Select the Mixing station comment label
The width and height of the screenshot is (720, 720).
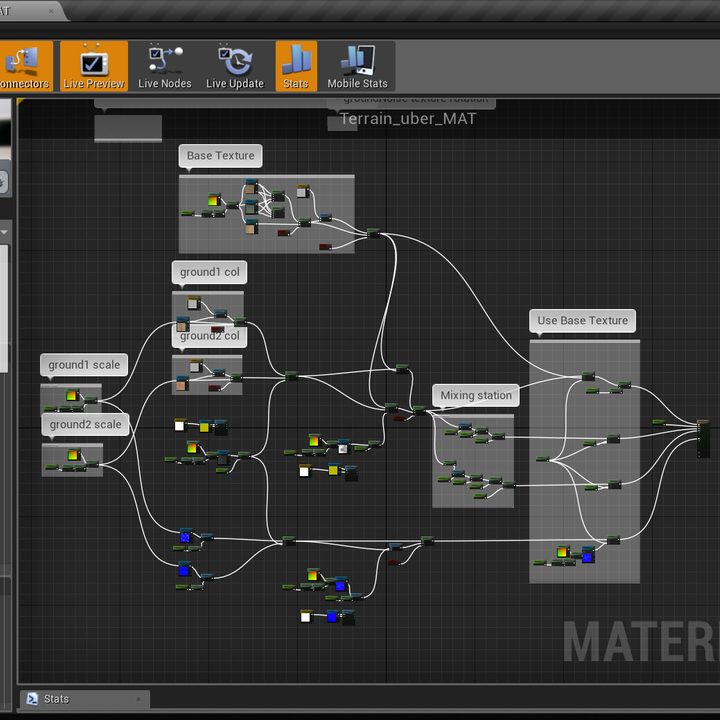click(x=476, y=395)
